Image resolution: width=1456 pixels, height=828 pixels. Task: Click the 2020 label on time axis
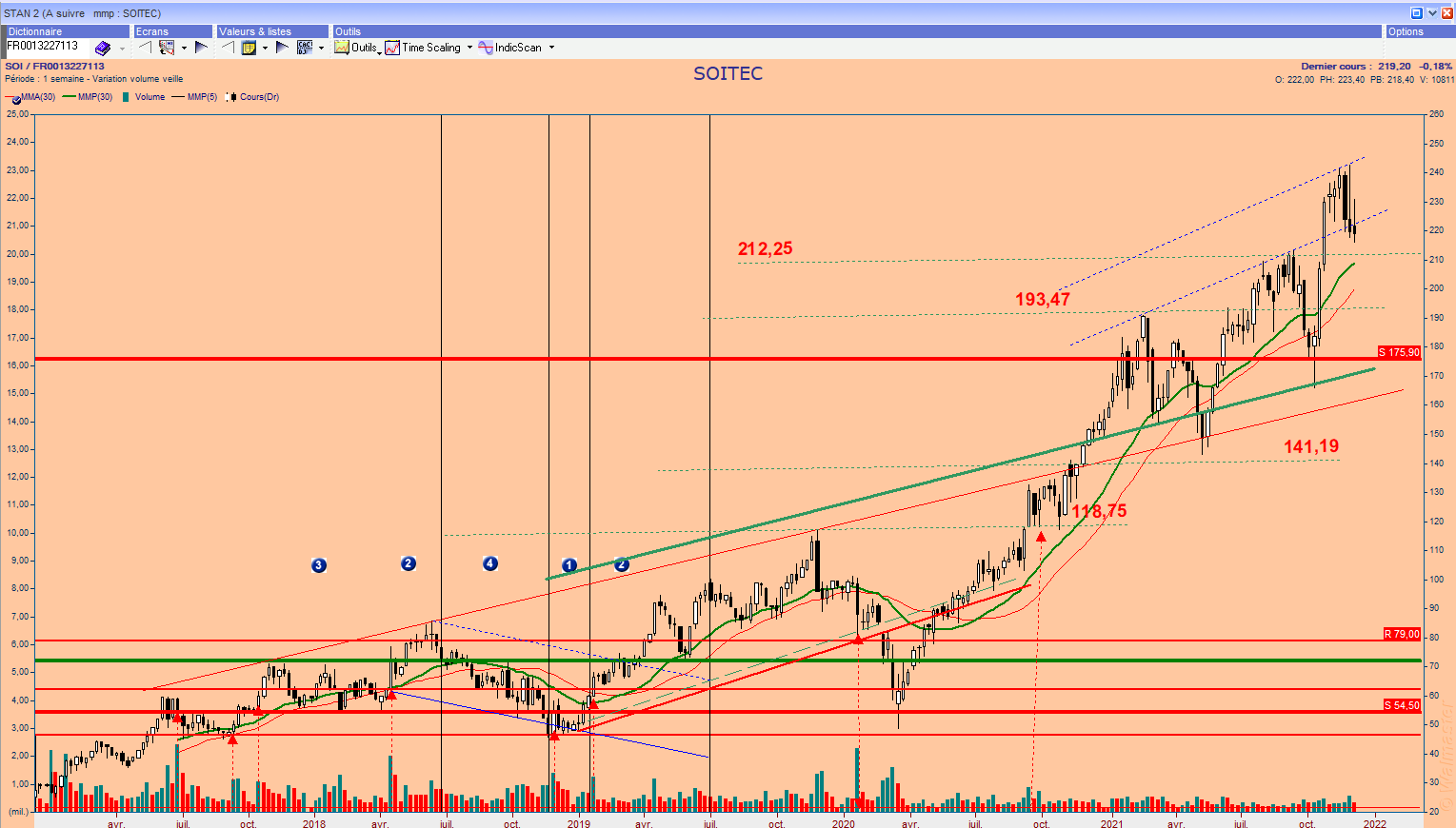pos(844,824)
